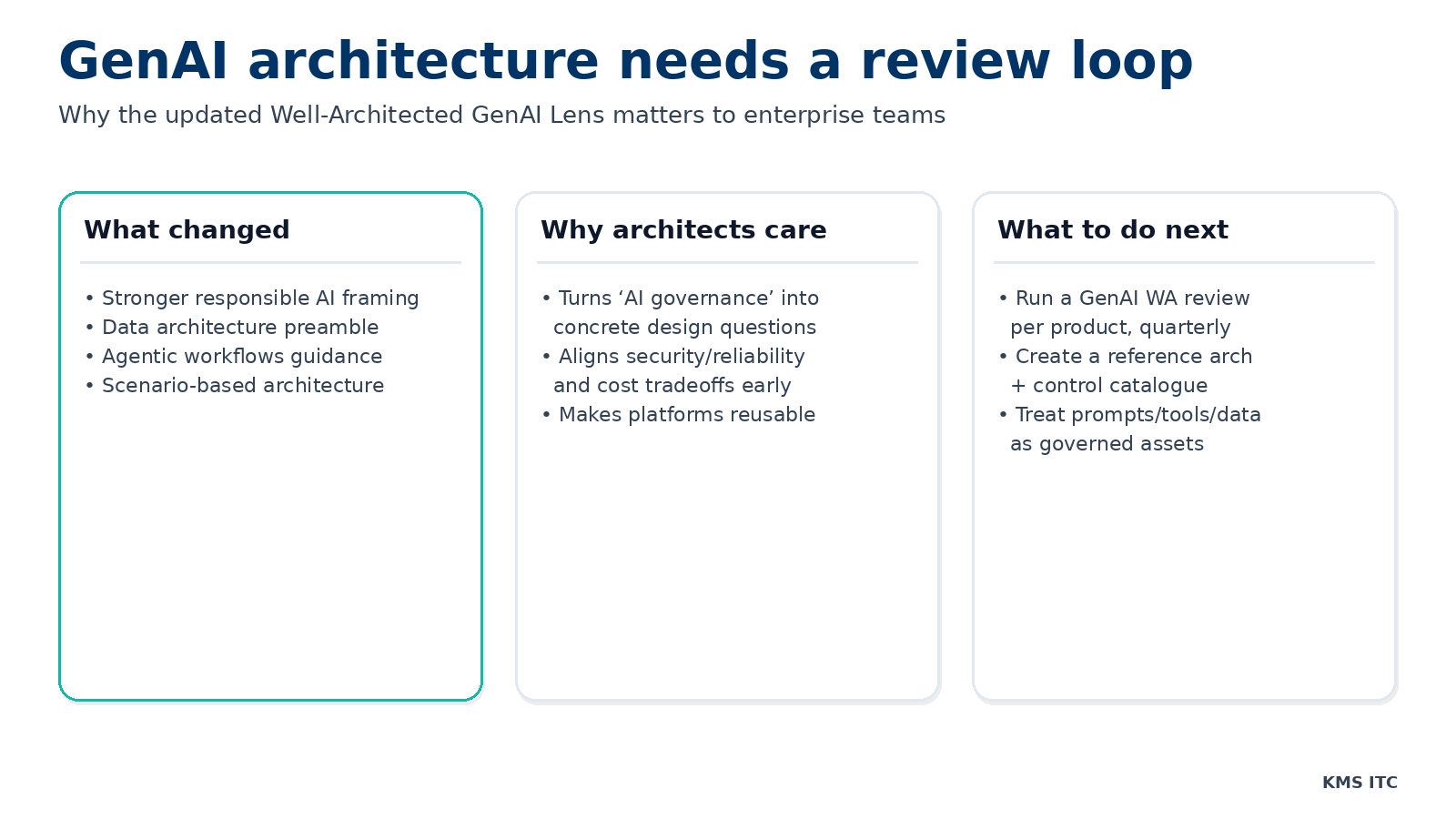Click the 'What changed' card heading
Screen dimensions: 1456x819
tap(187, 230)
